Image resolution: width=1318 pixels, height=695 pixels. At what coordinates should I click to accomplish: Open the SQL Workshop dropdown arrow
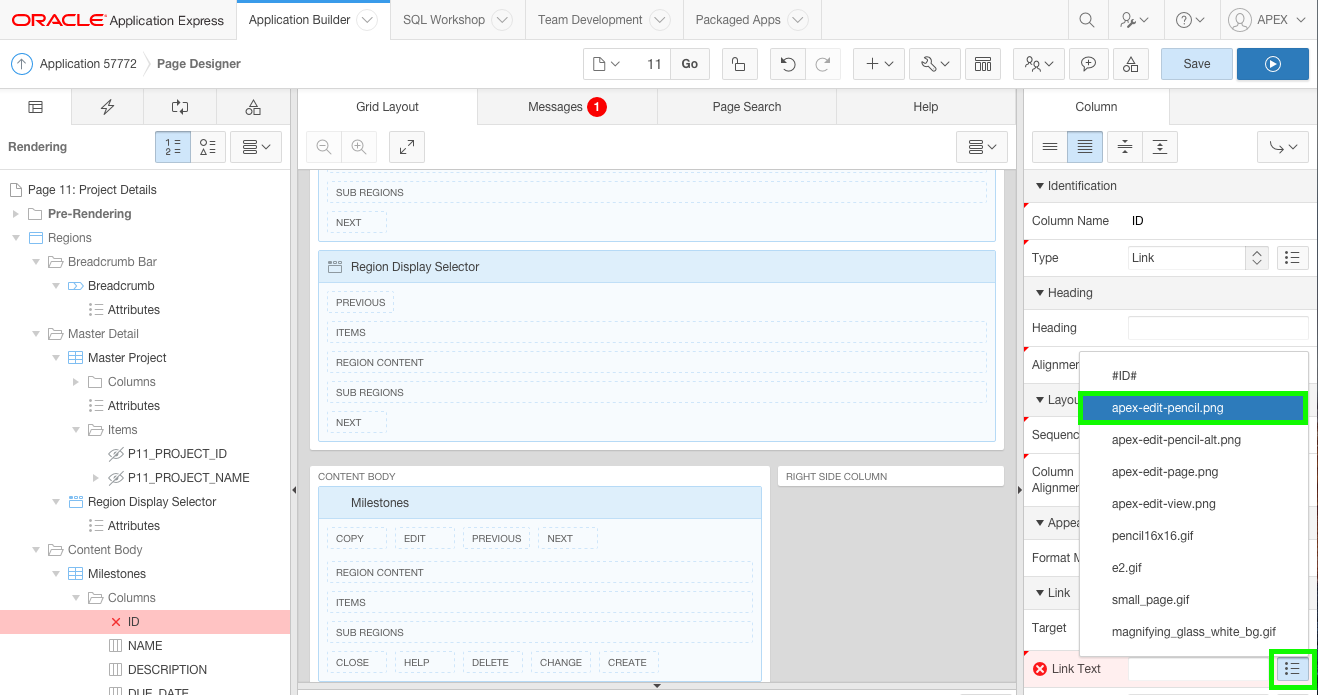pyautogui.click(x=502, y=19)
